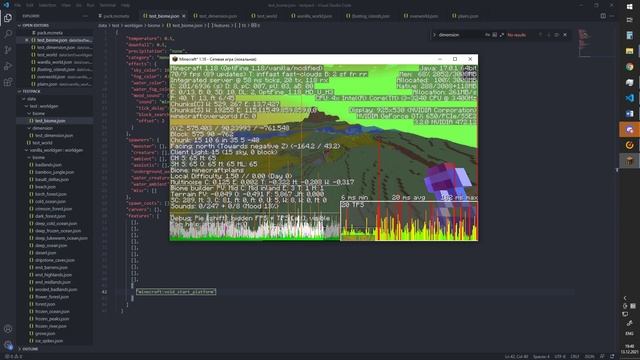The image size is (640, 360).
Task: Maximize the Minecraft window
Action: coord(455,59)
